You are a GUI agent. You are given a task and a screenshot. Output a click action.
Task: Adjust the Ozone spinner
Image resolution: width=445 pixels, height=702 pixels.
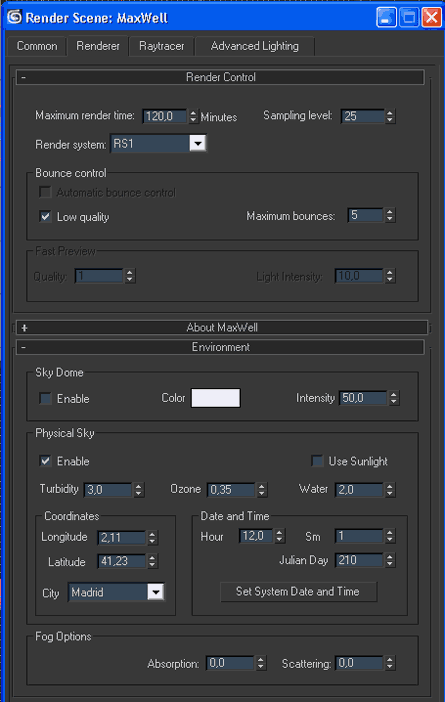tap(262, 490)
